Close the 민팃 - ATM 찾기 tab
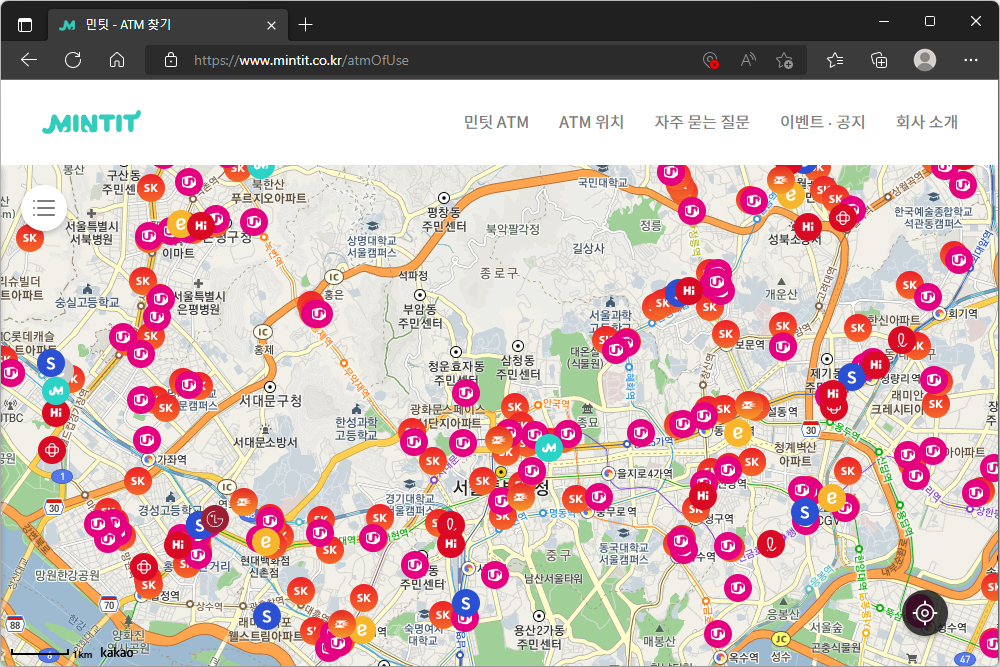The height and width of the screenshot is (667, 1000). coord(271,25)
